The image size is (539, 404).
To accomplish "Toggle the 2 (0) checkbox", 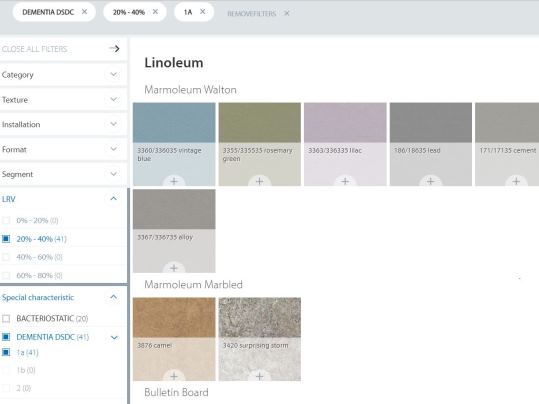I will (x=6, y=388).
